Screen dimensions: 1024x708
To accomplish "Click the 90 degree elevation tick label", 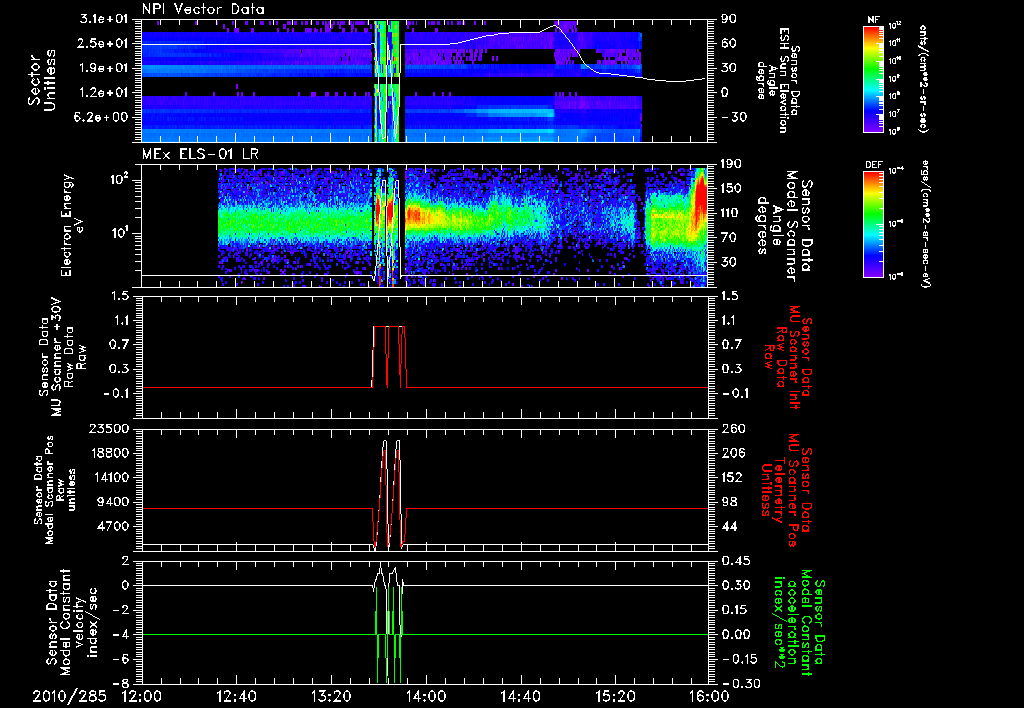I will pyautogui.click(x=728, y=19).
